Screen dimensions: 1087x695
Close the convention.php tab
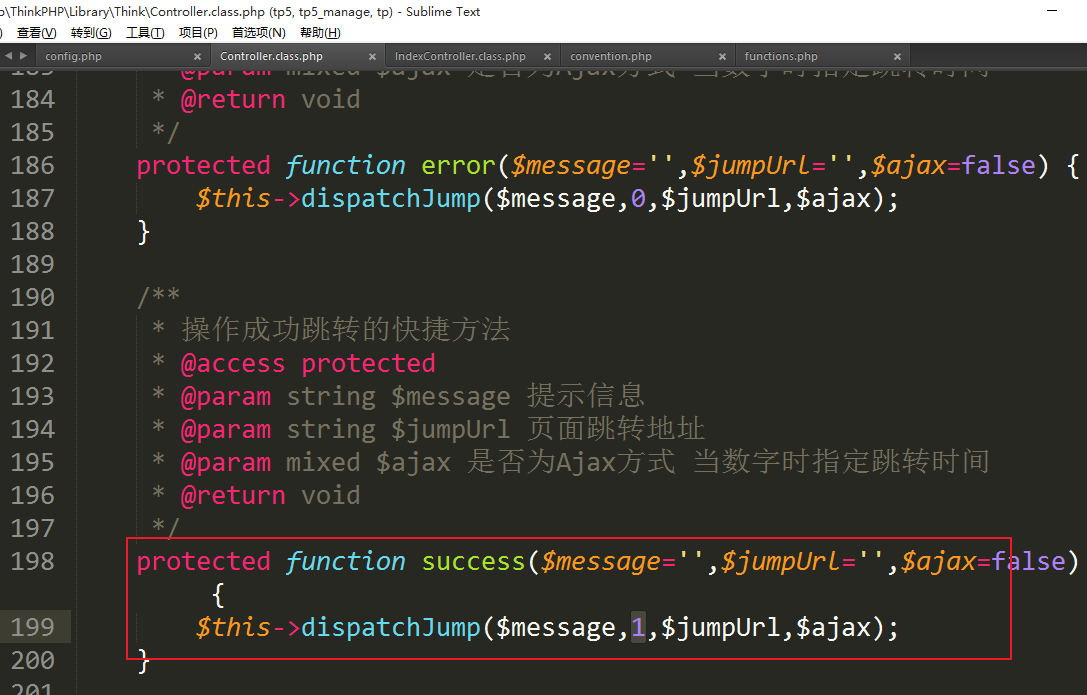click(x=723, y=57)
